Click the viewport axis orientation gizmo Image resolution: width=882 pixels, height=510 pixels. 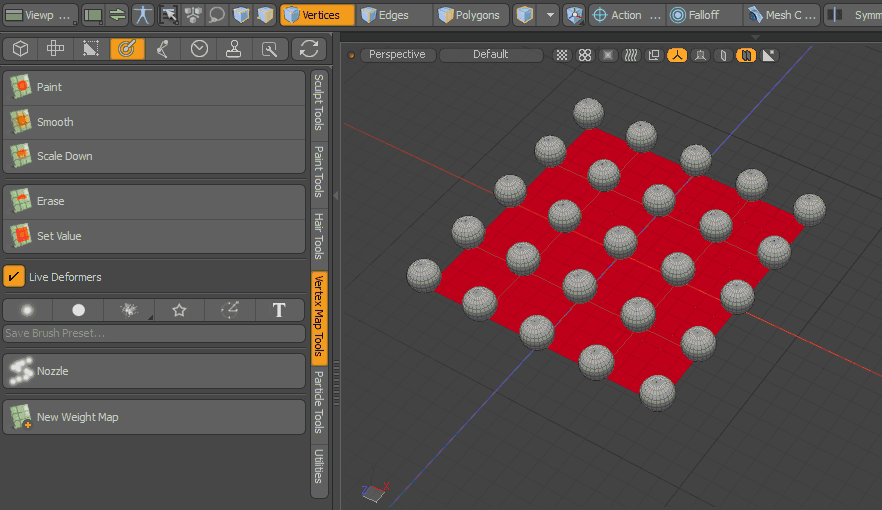coord(375,491)
